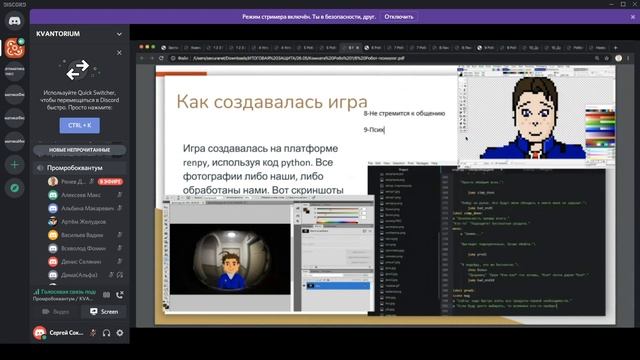The height and width of the screenshot is (360, 640).
Task: Toggle microphone mute in user panel
Action: (x=93, y=333)
